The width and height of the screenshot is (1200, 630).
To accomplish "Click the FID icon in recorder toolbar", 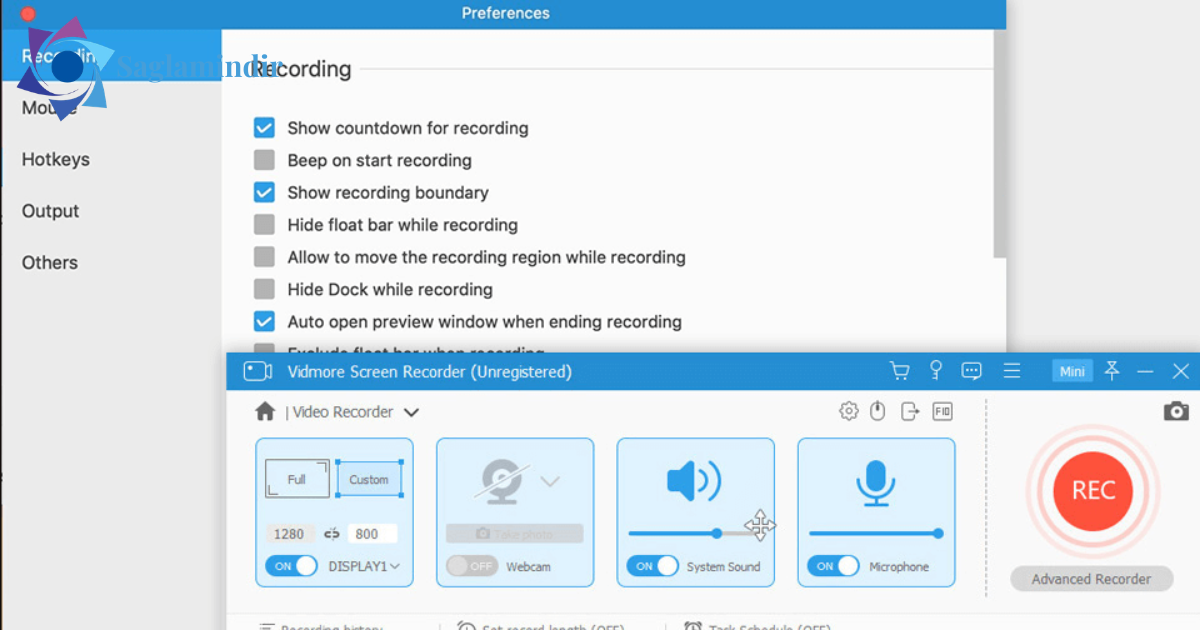I will tap(942, 411).
